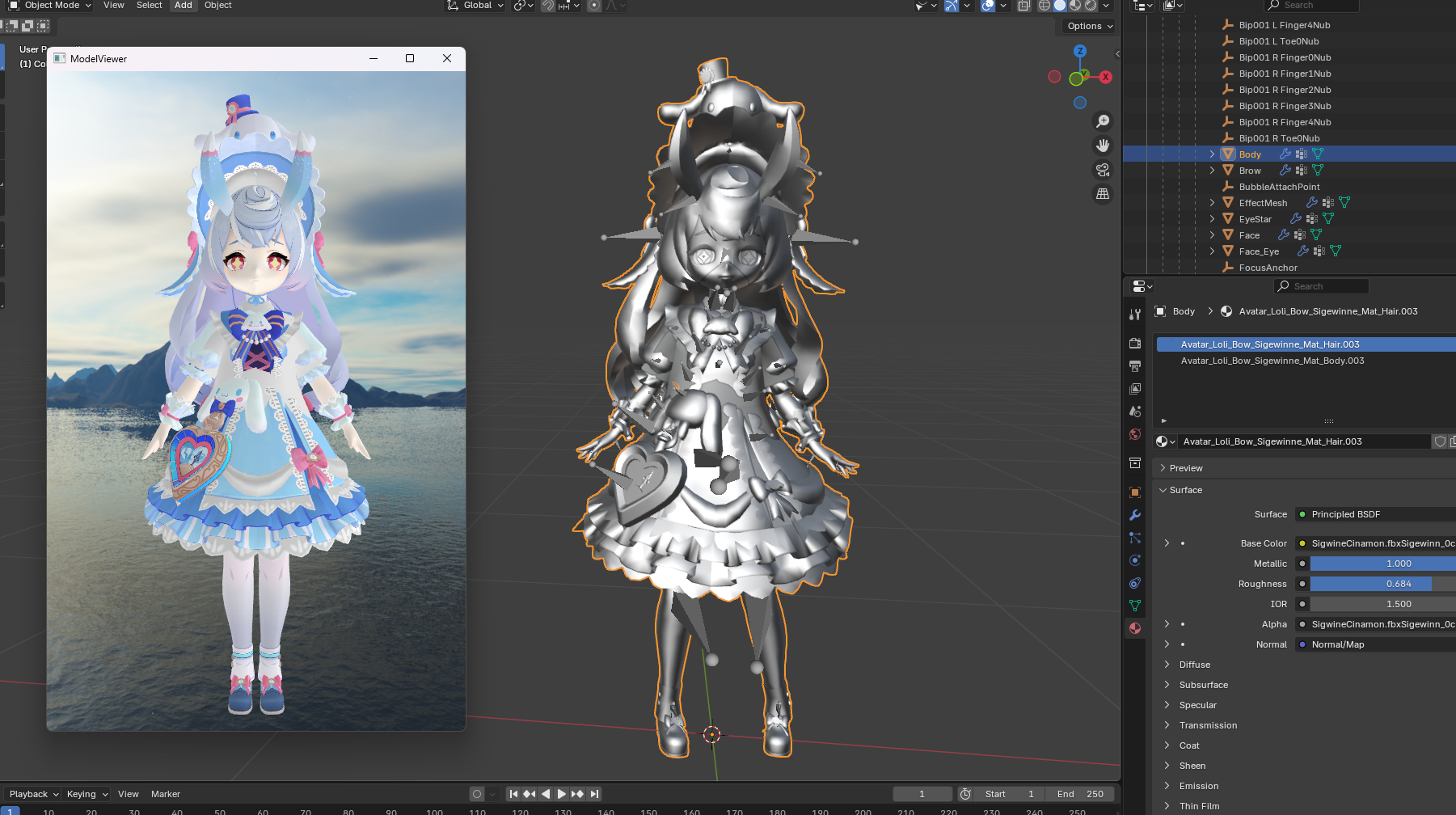Click the fake user shield icon
The image size is (1456, 815).
1440,441
